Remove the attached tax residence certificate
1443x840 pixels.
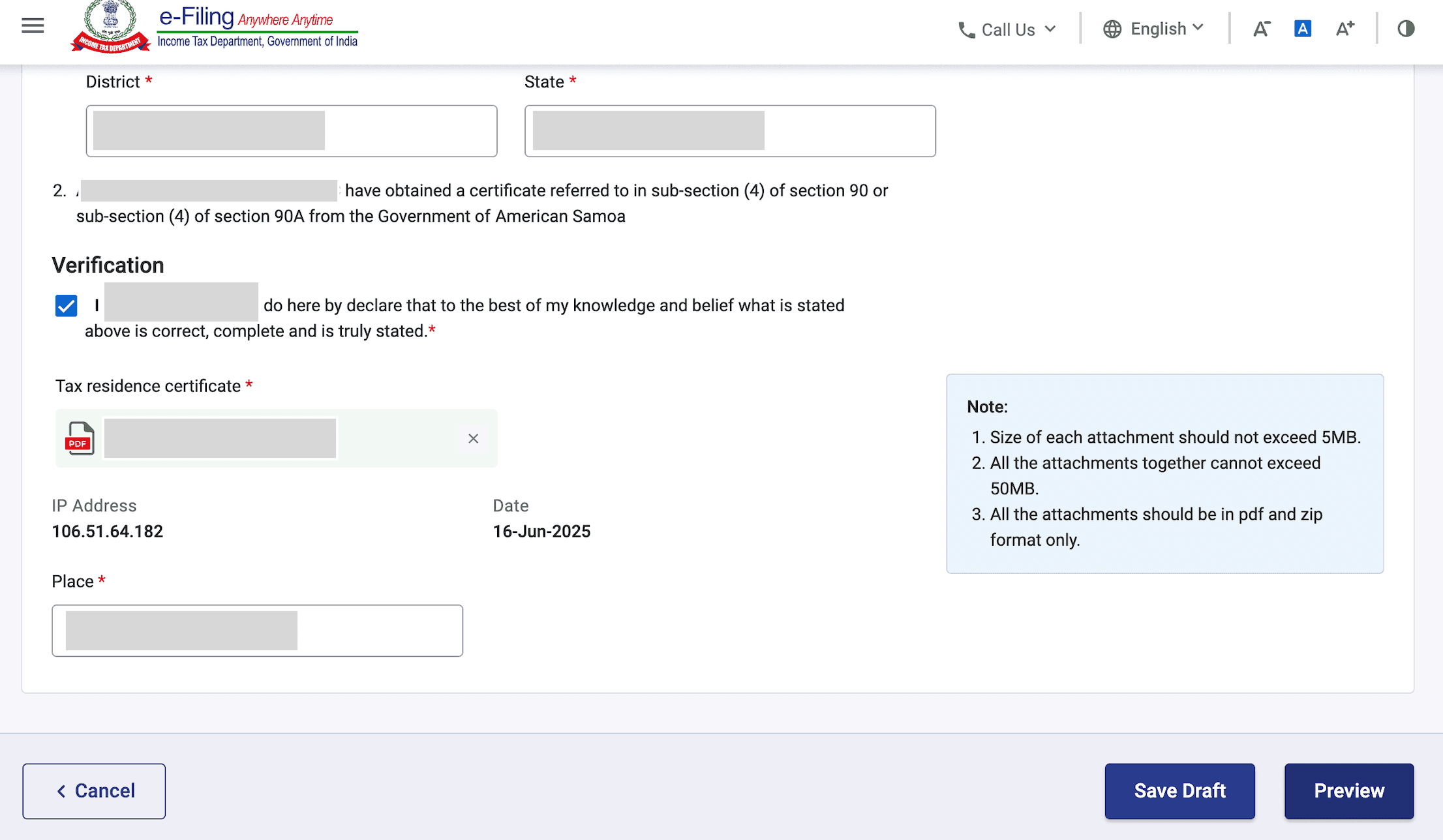pyautogui.click(x=474, y=439)
